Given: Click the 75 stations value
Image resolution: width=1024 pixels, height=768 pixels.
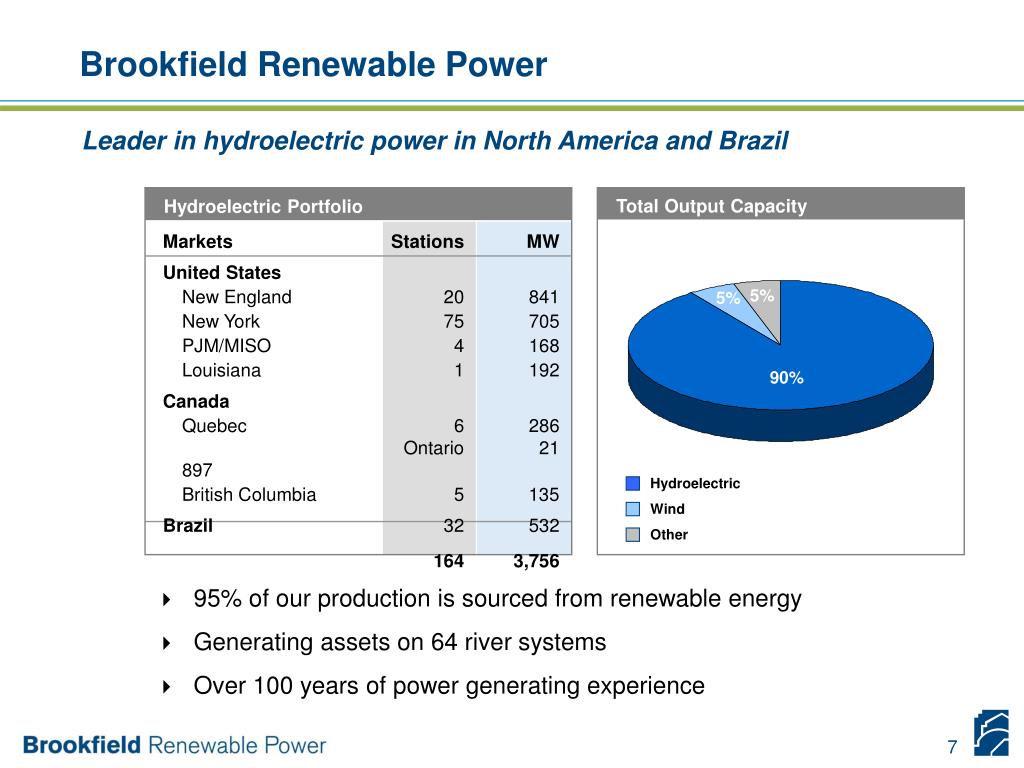Looking at the screenshot, I should (453, 321).
